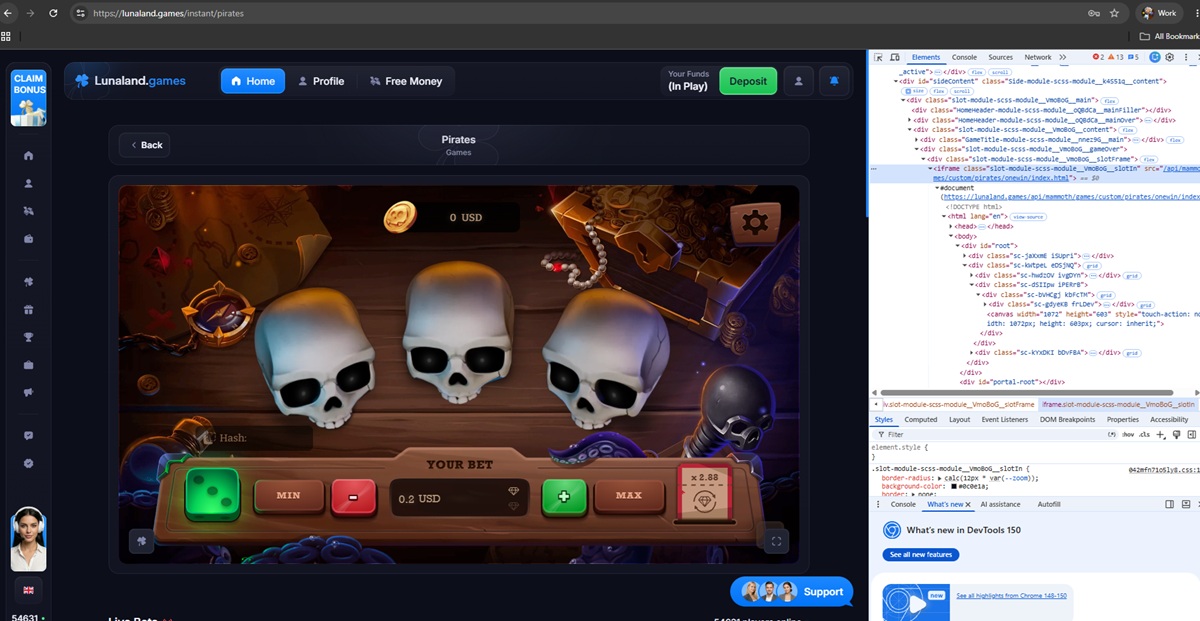Switch to the DevTools Console tab

point(964,57)
